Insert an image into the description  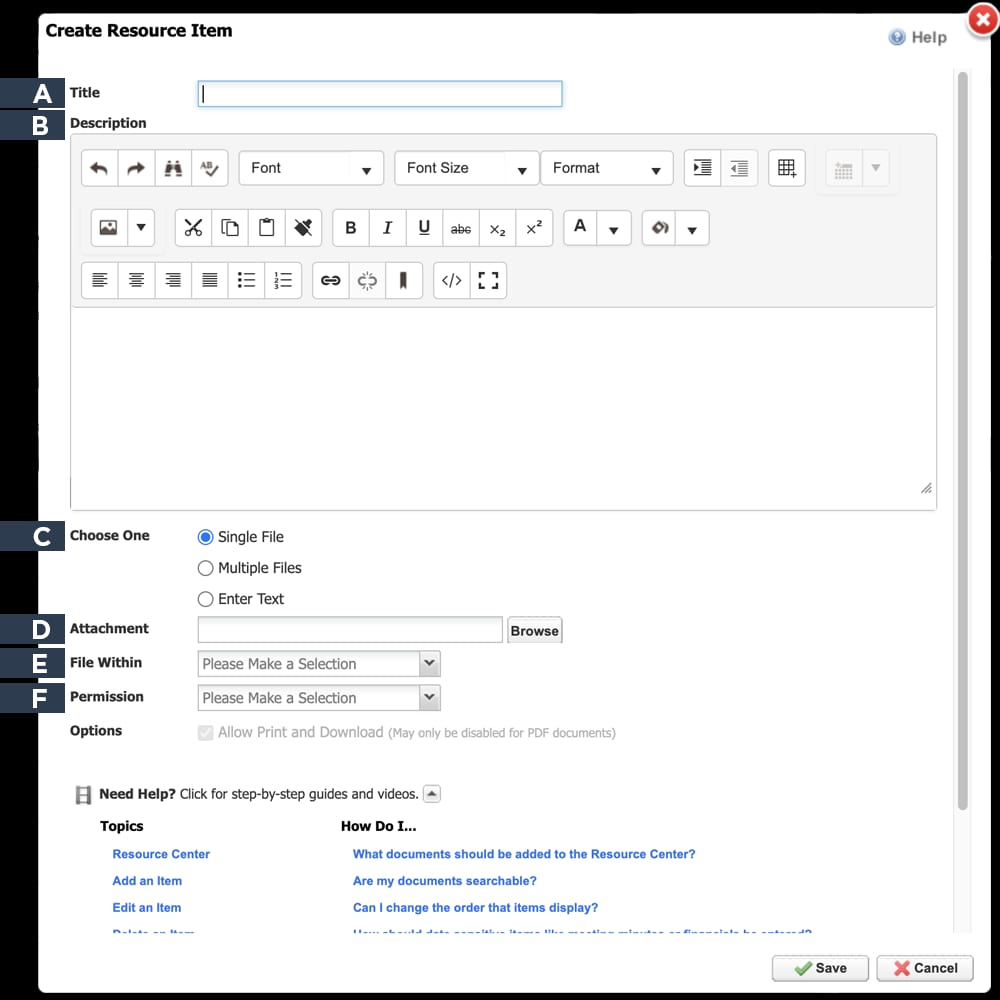(109, 228)
